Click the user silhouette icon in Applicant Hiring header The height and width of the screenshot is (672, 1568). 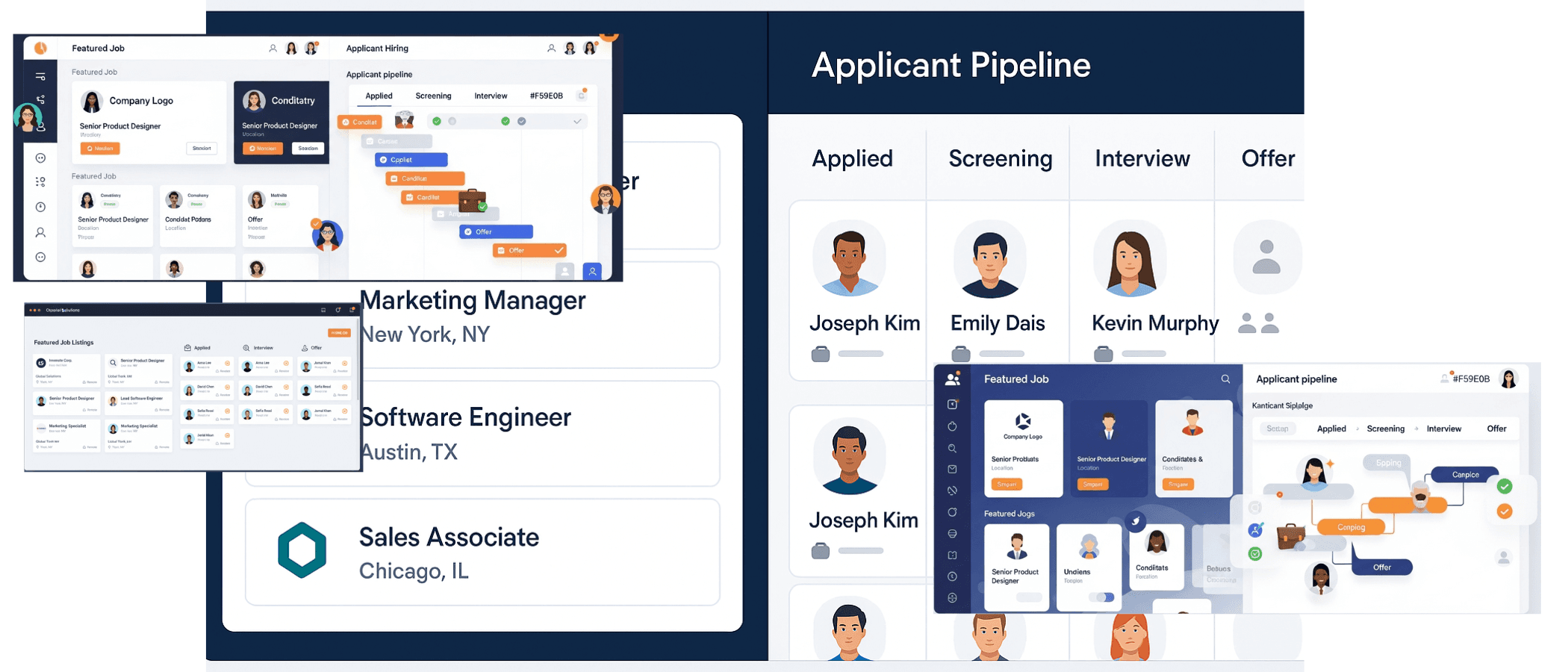coord(552,49)
